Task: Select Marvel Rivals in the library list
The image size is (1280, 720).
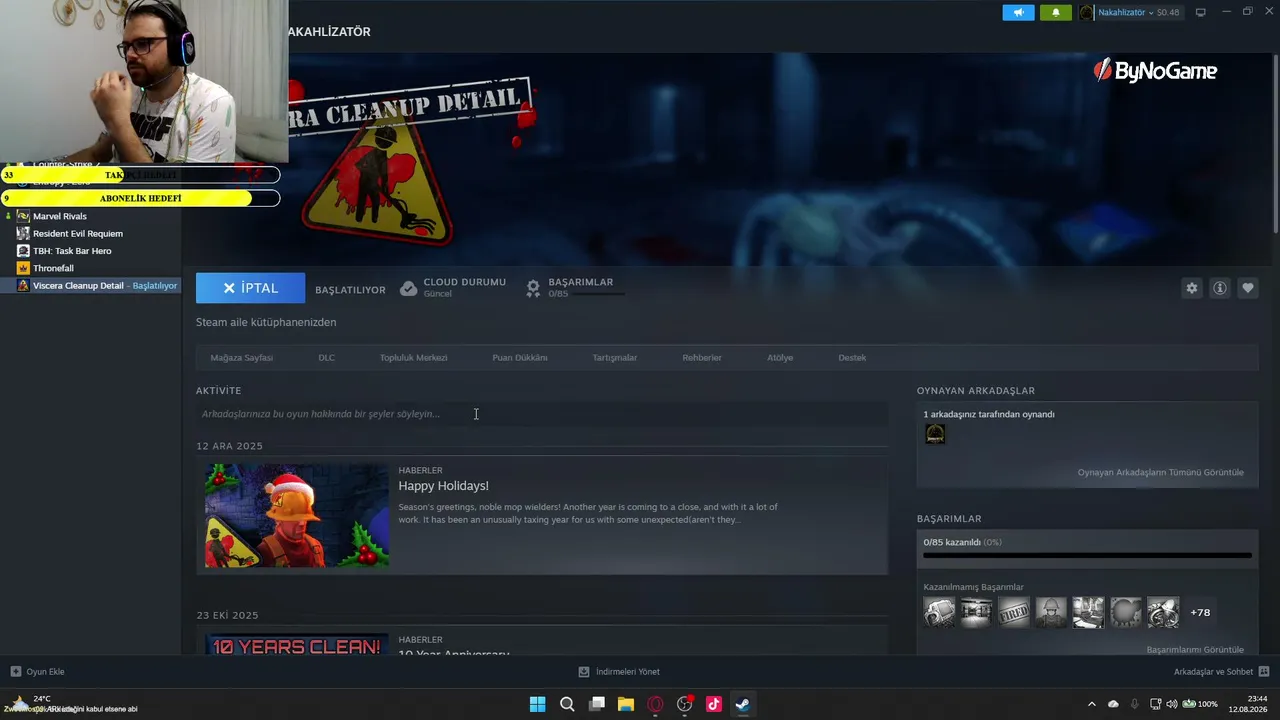Action: pyautogui.click(x=60, y=216)
